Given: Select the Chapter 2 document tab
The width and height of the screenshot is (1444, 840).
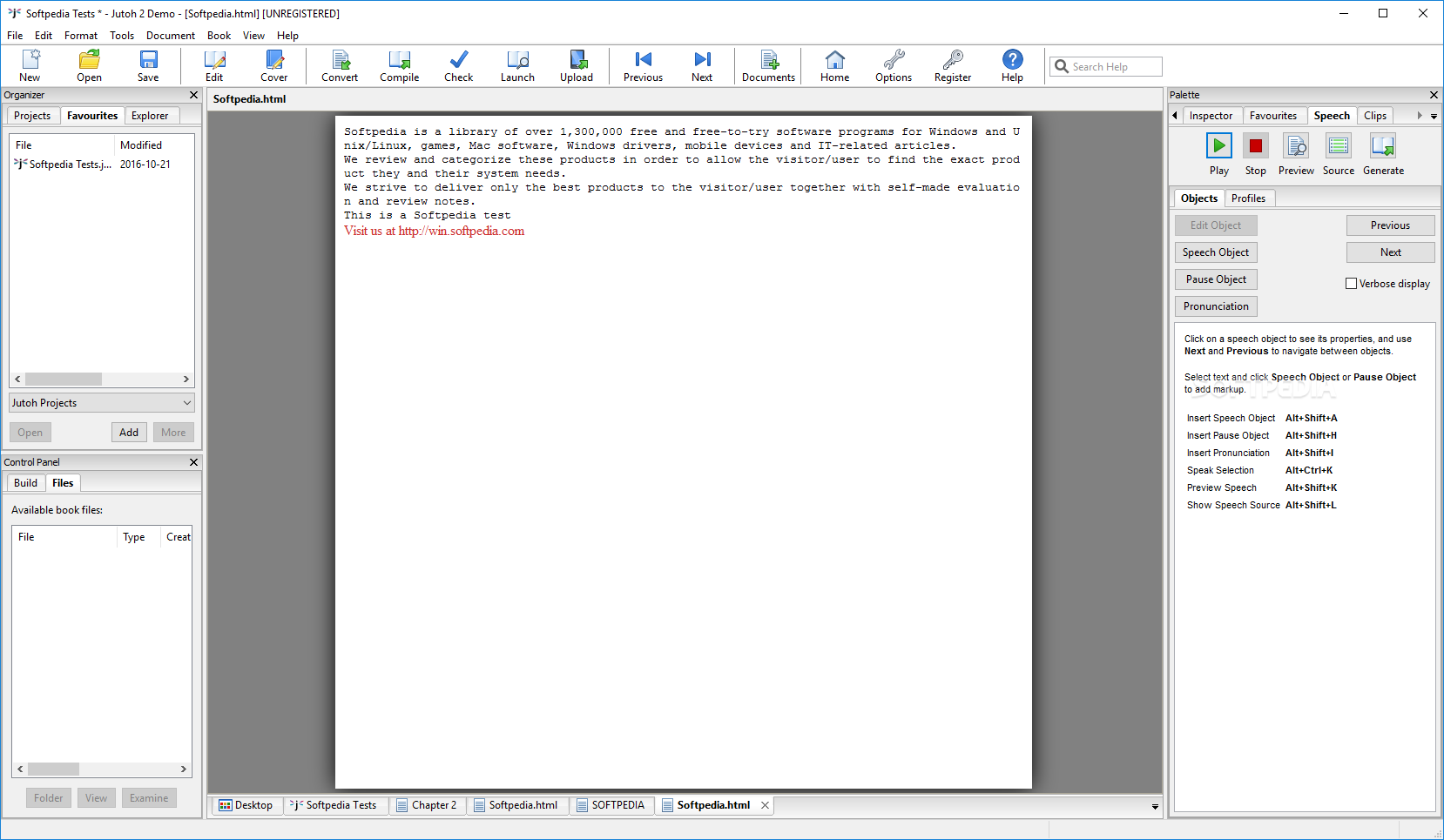Looking at the screenshot, I should pyautogui.click(x=427, y=805).
